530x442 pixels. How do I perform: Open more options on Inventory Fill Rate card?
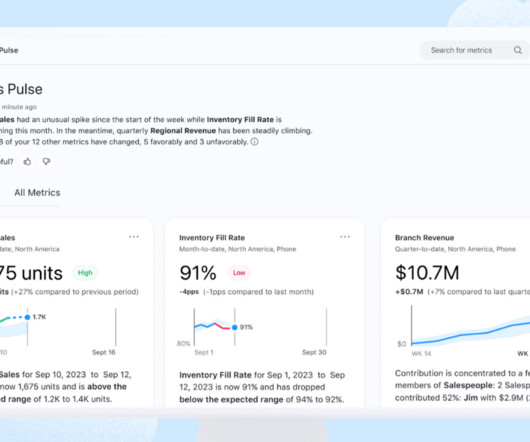[x=345, y=237]
